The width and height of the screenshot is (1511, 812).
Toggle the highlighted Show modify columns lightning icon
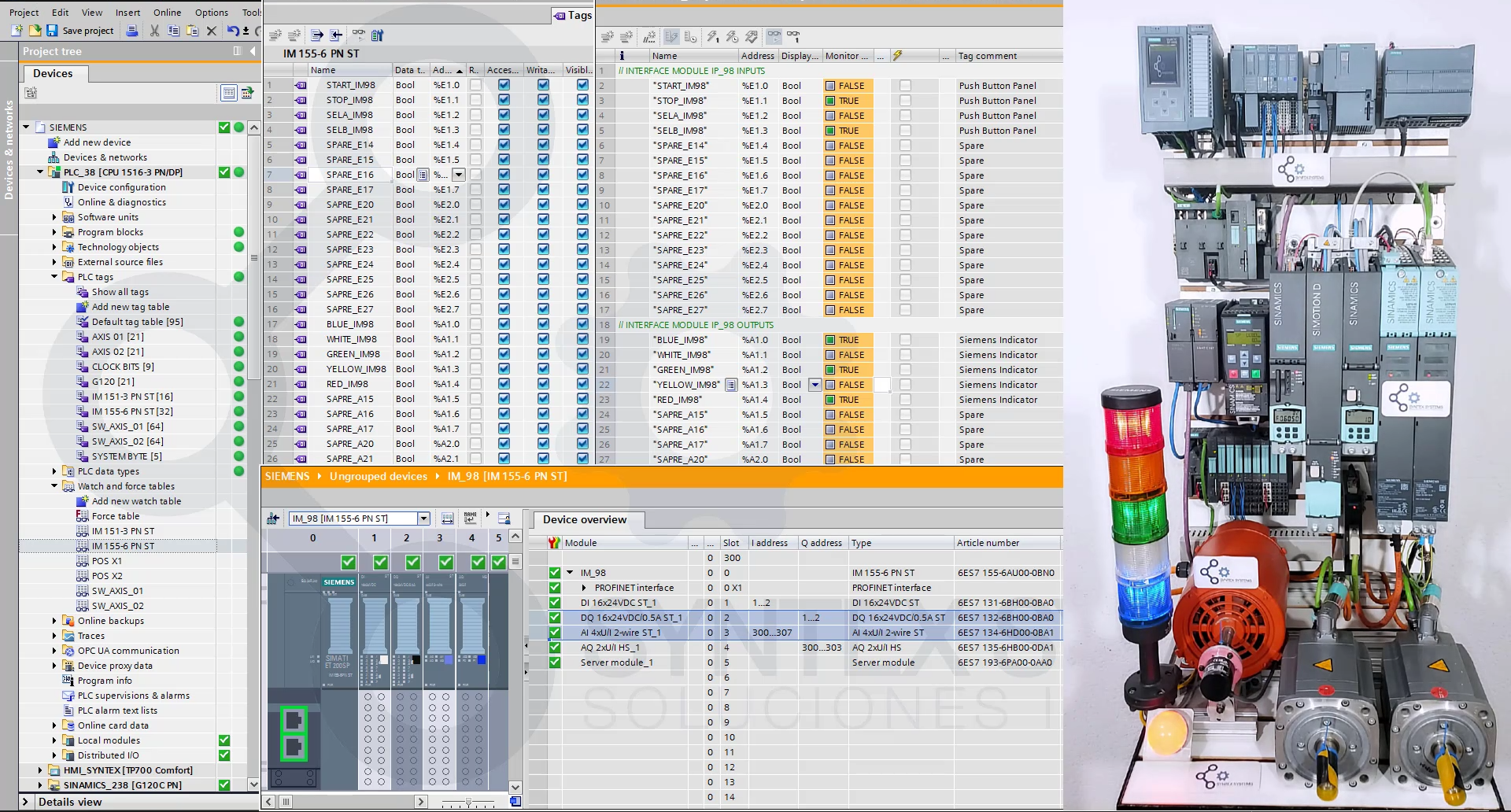(x=671, y=36)
